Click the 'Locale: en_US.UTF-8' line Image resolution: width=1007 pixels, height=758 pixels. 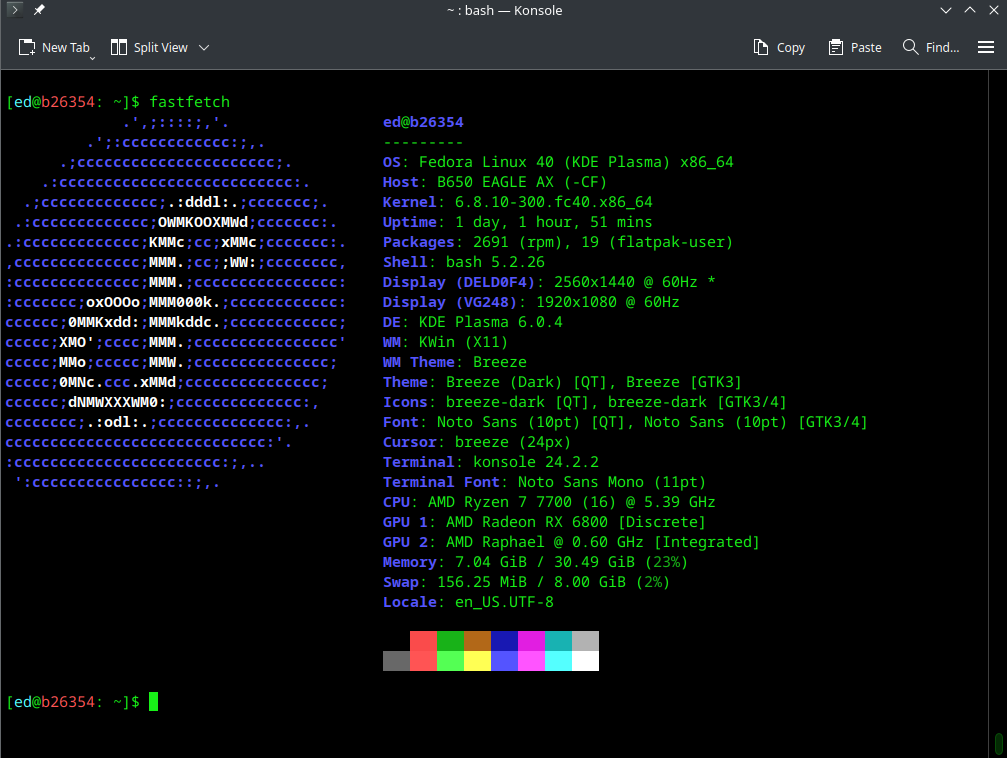click(x=468, y=602)
